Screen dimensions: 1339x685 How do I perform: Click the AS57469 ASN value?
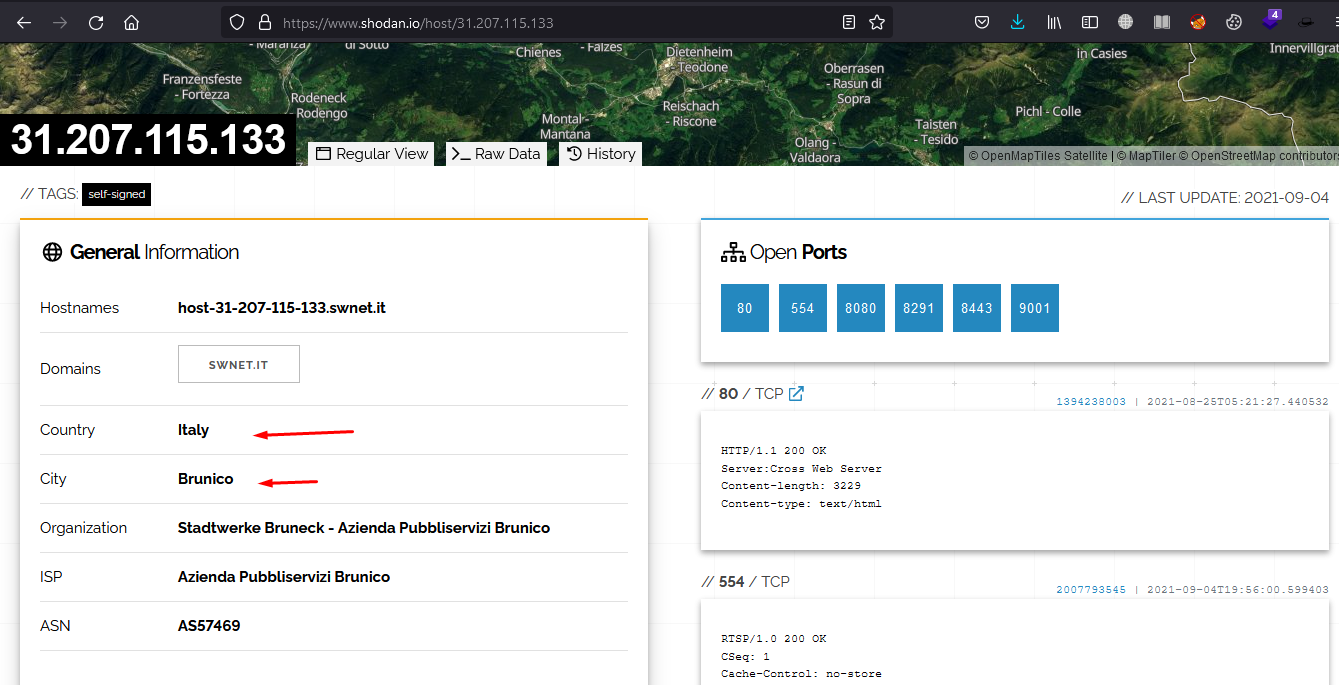[209, 626]
